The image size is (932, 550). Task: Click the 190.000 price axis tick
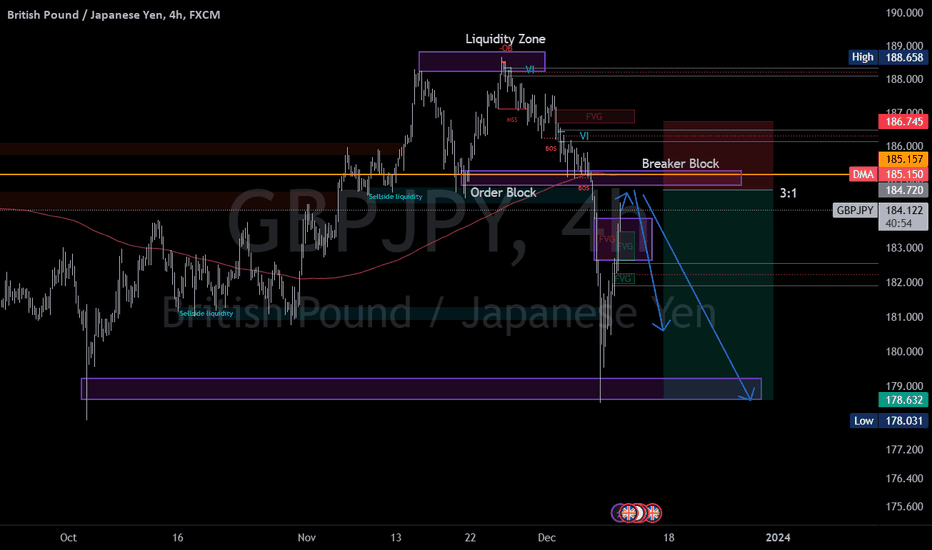coord(904,12)
